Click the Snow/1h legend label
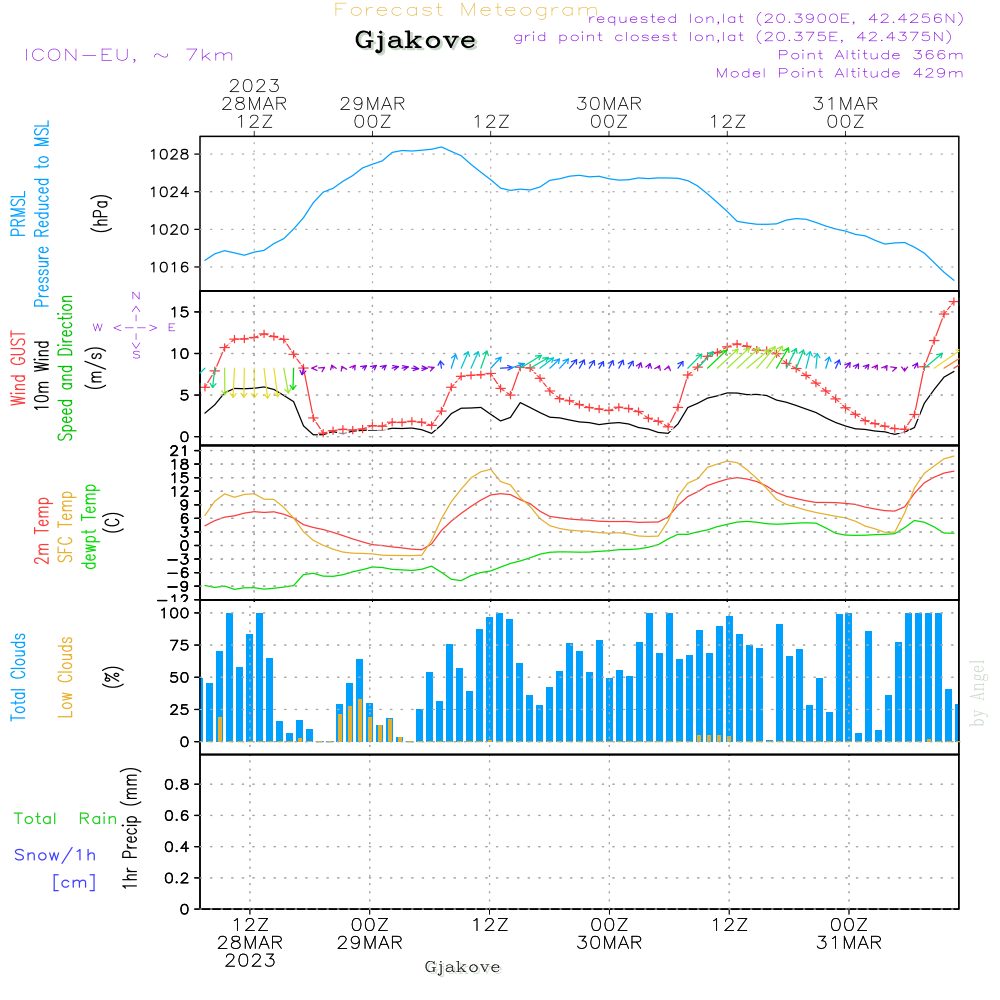The height and width of the screenshot is (1000, 1000). point(55,855)
